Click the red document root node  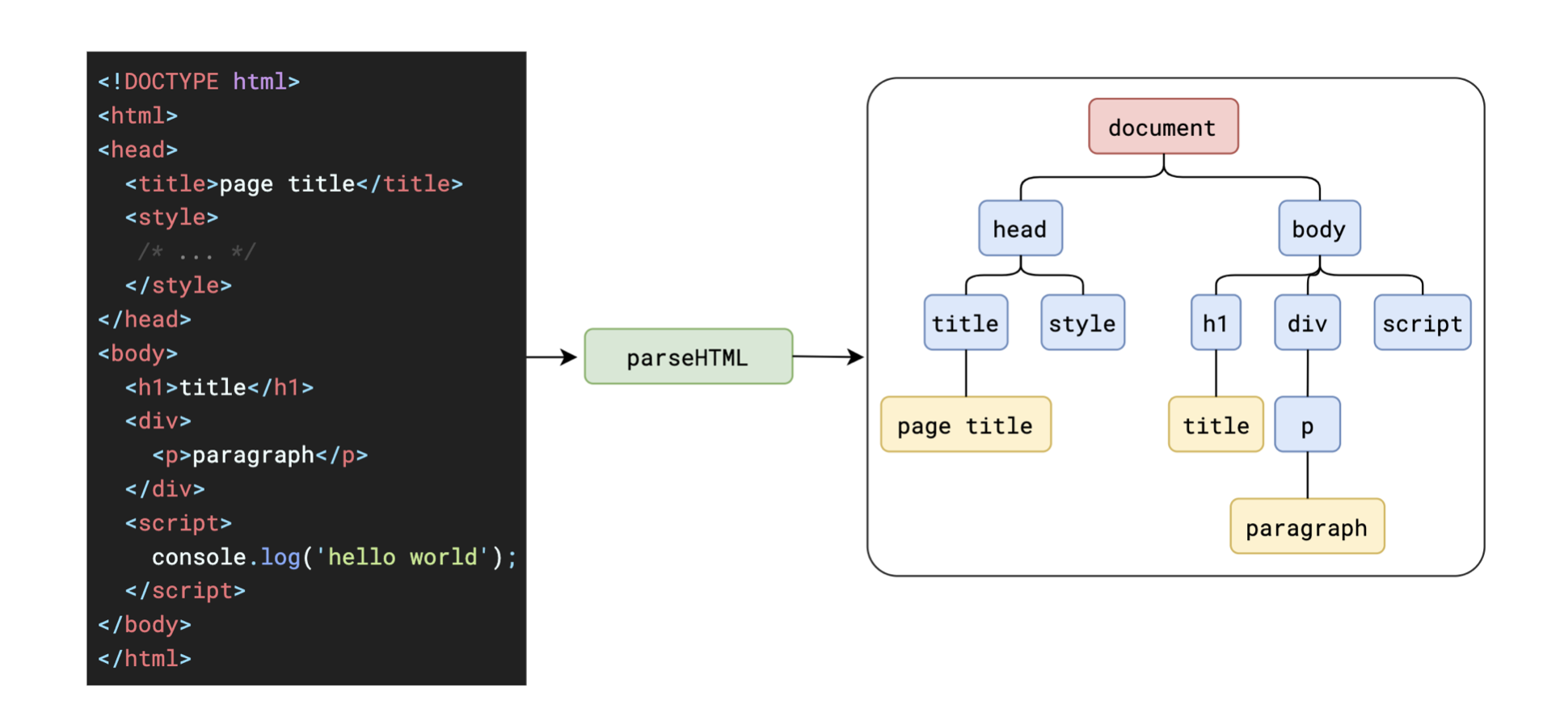1162,127
